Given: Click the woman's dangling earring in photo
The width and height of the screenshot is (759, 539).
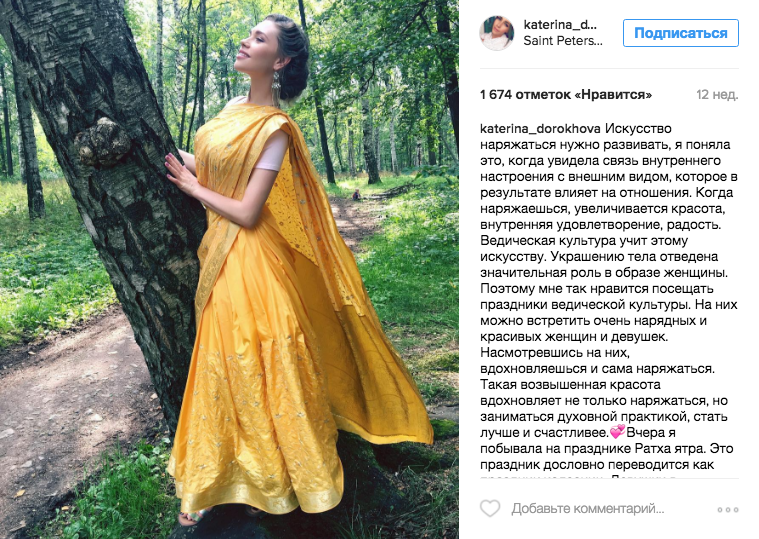Looking at the screenshot, I should (276, 86).
